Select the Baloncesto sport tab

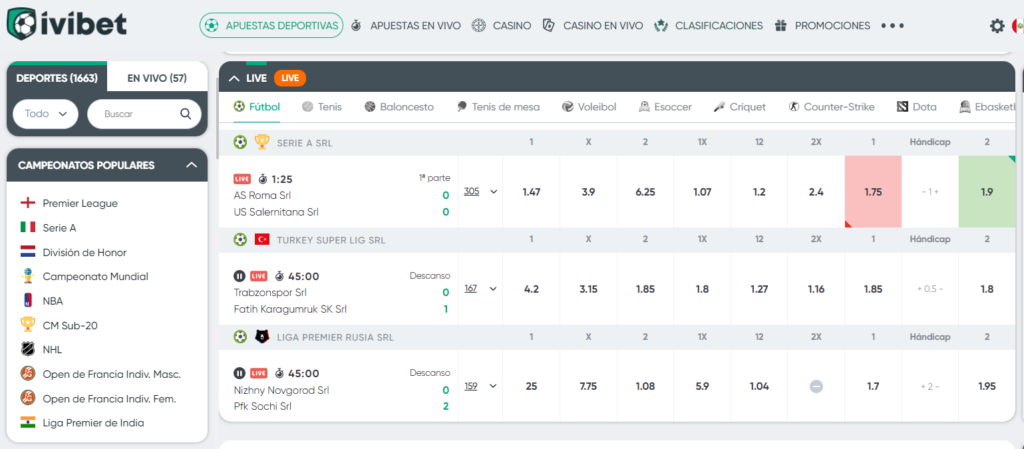[399, 107]
